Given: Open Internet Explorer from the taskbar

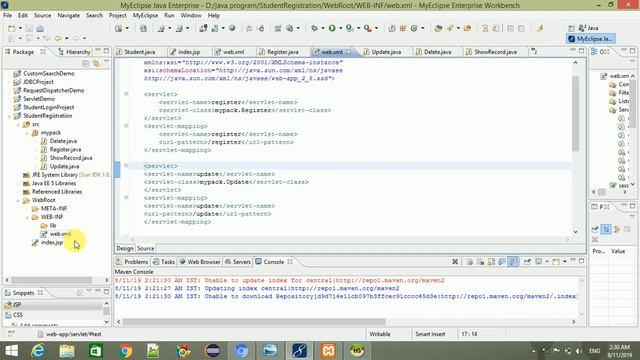Looking at the screenshot, I should coord(38,351).
